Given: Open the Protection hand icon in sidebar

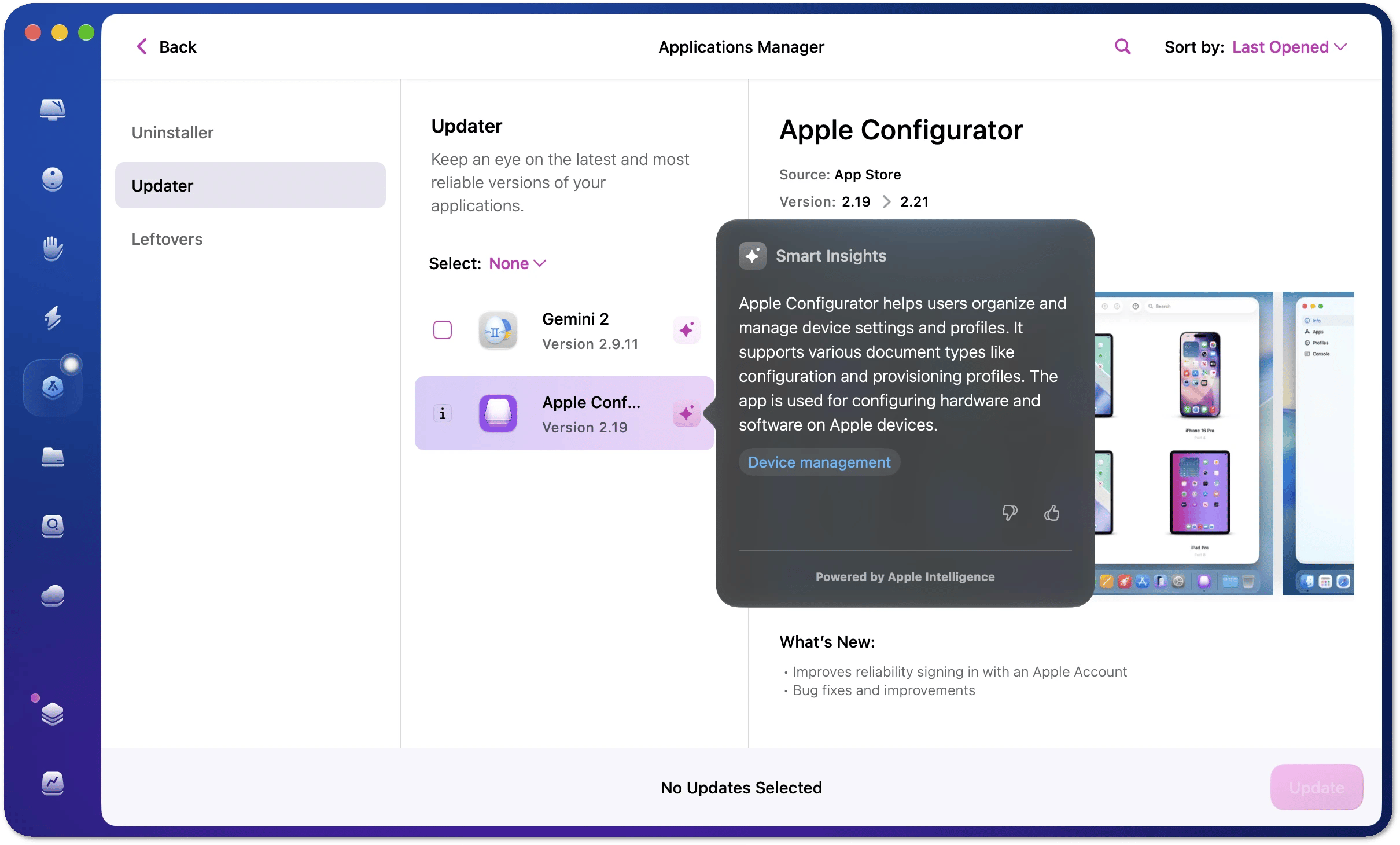Looking at the screenshot, I should [53, 248].
